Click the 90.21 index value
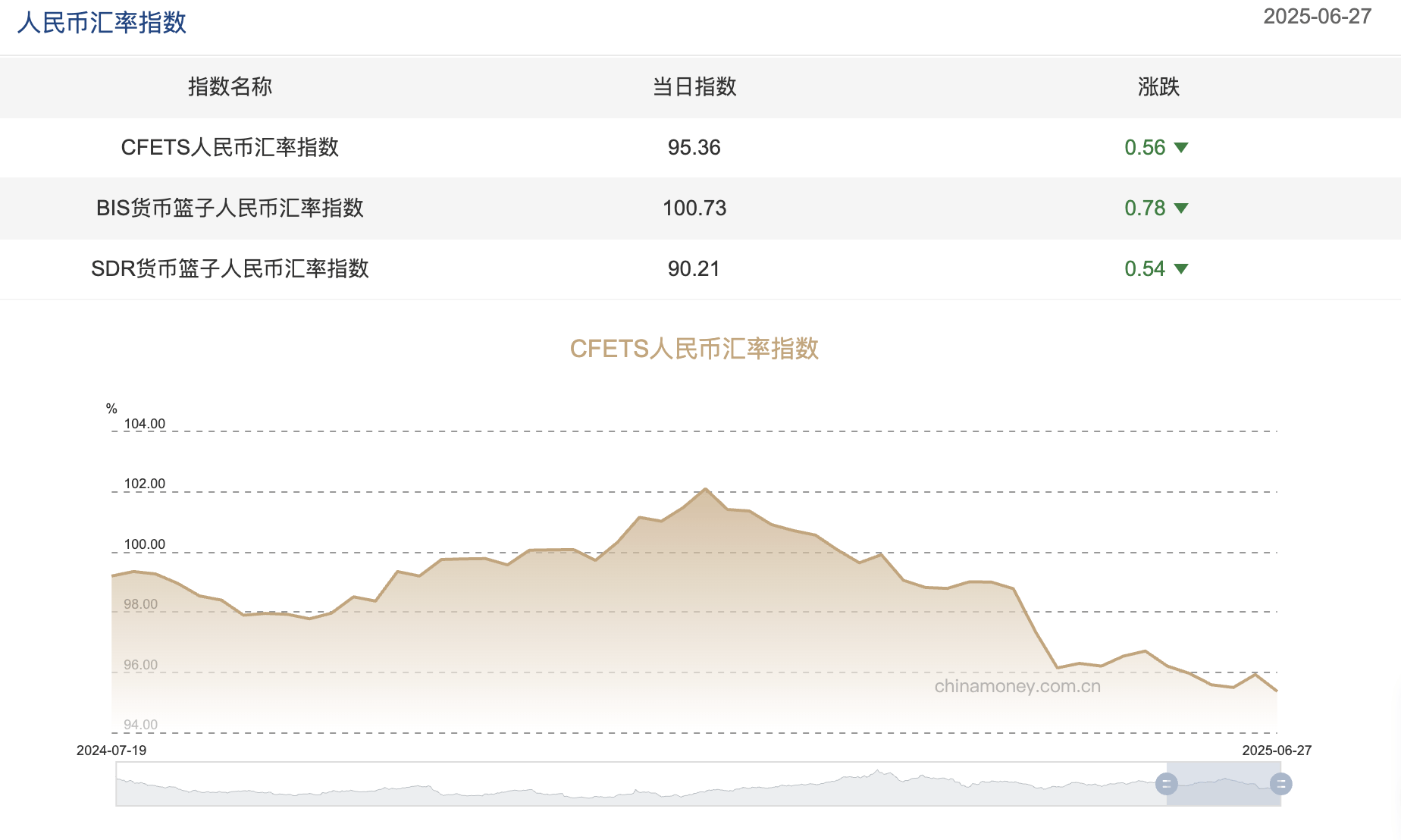The image size is (1401, 840). [694, 268]
